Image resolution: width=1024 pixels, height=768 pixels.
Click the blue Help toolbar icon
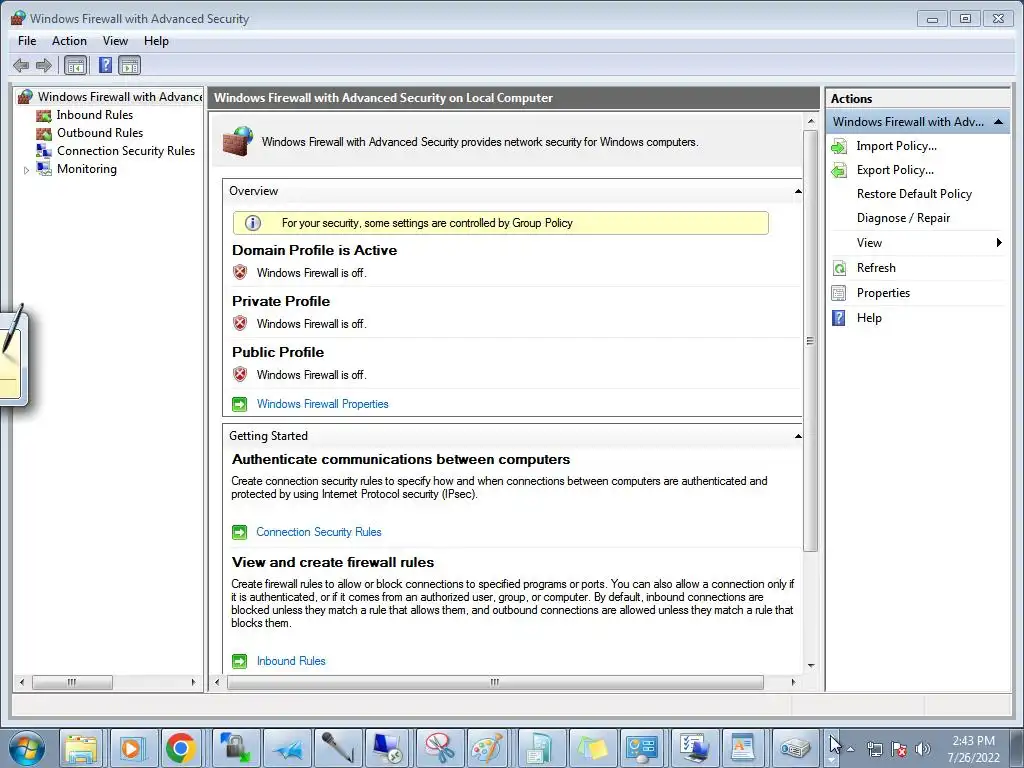(105, 65)
